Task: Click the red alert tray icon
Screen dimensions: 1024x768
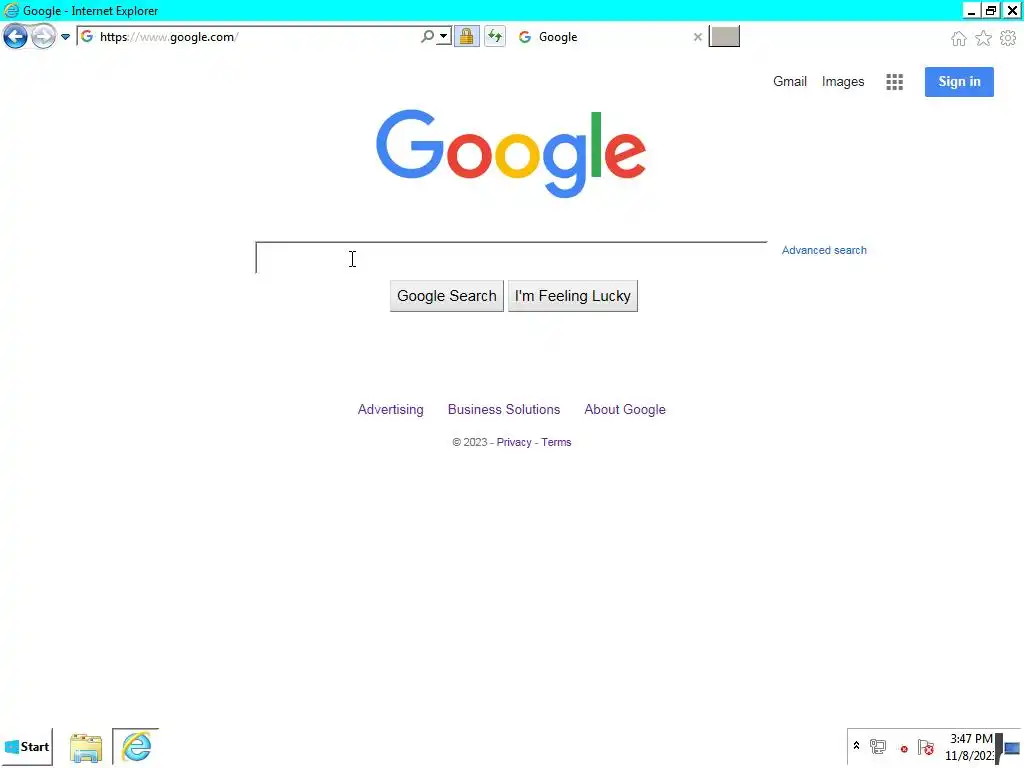Action: pyautogui.click(x=904, y=749)
